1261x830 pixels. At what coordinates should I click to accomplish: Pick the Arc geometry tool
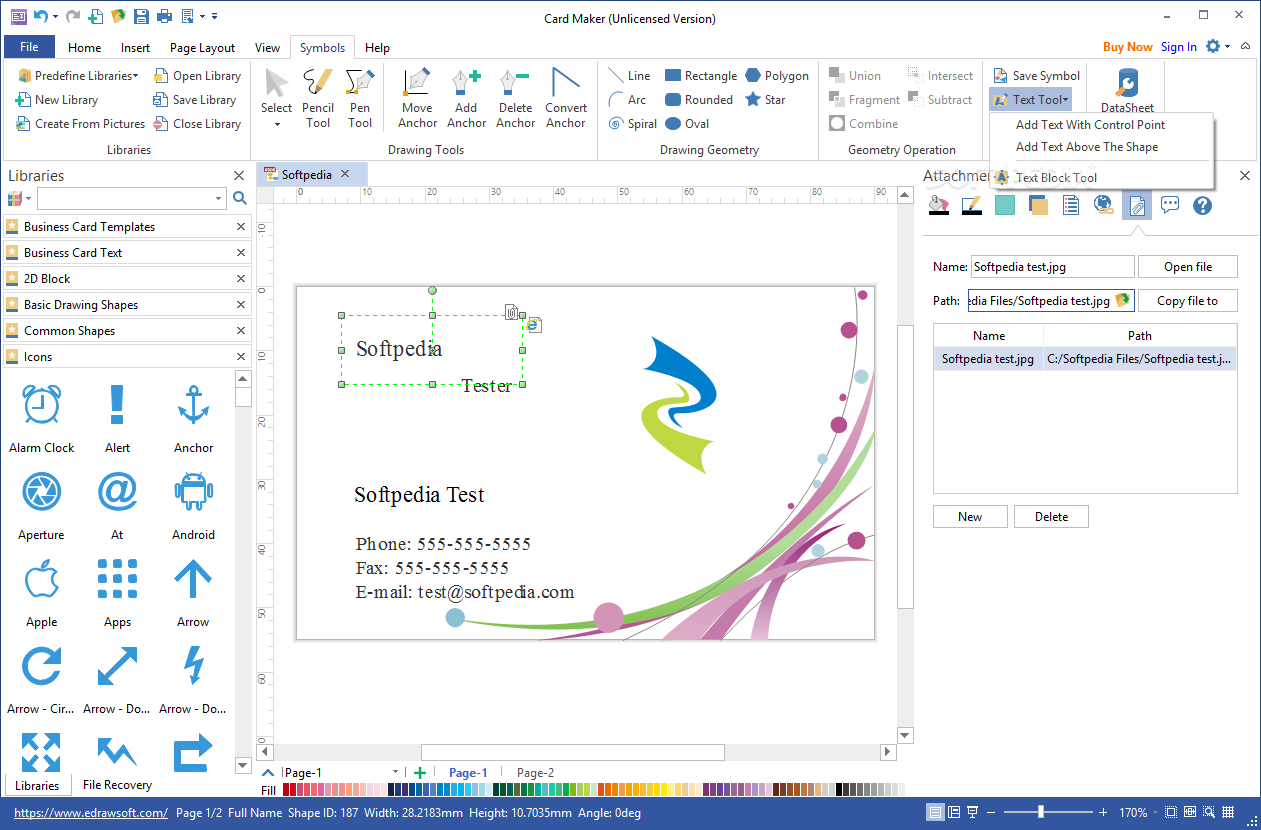[628, 100]
